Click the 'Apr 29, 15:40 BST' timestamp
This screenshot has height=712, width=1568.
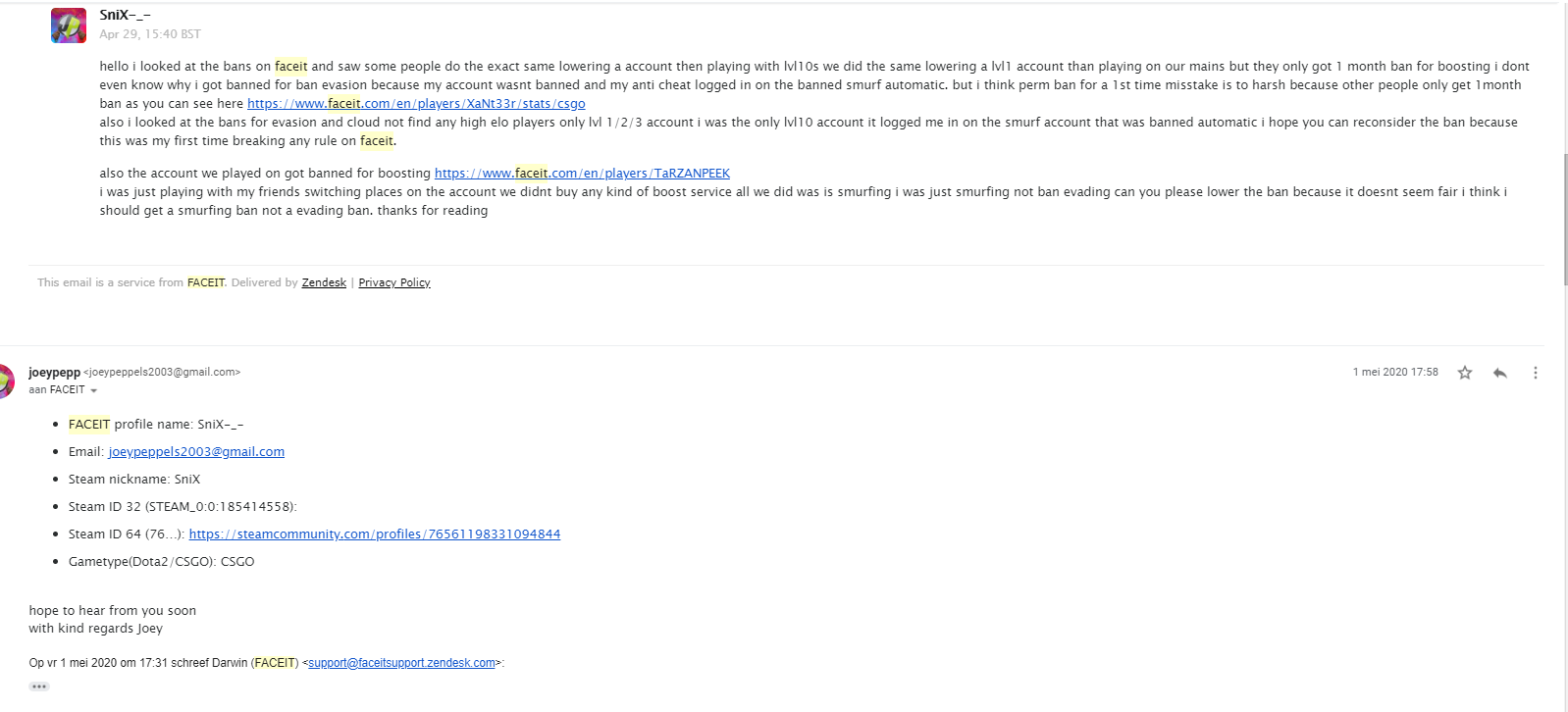point(149,34)
